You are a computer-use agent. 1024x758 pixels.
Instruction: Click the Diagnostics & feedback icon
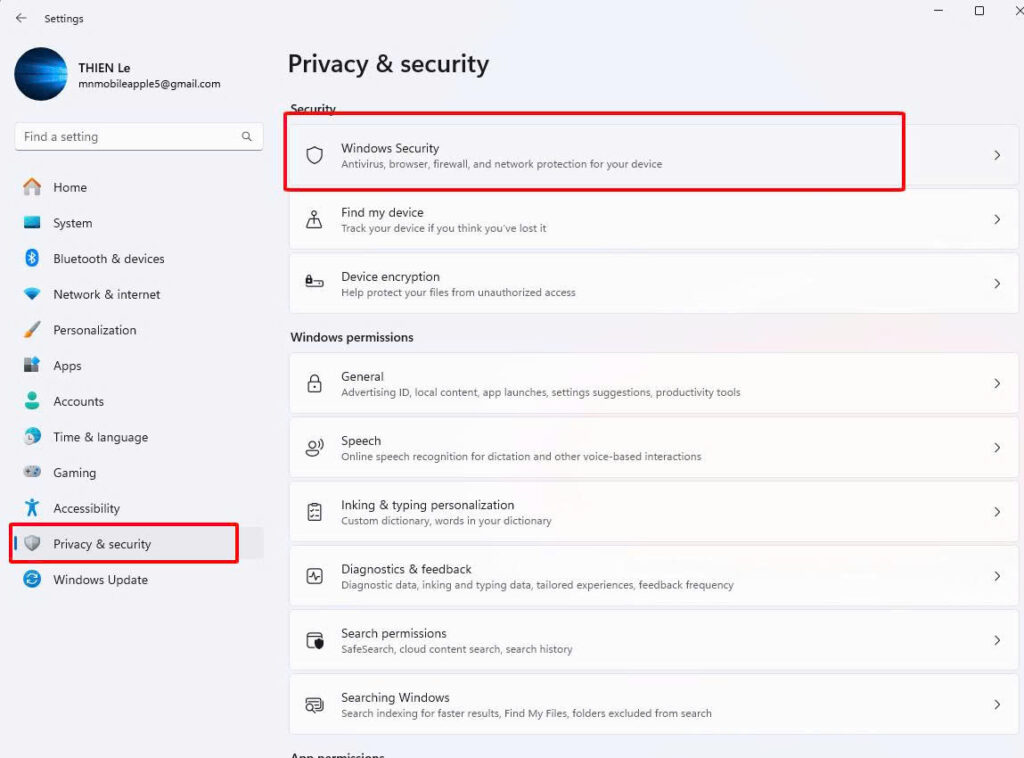click(315, 576)
